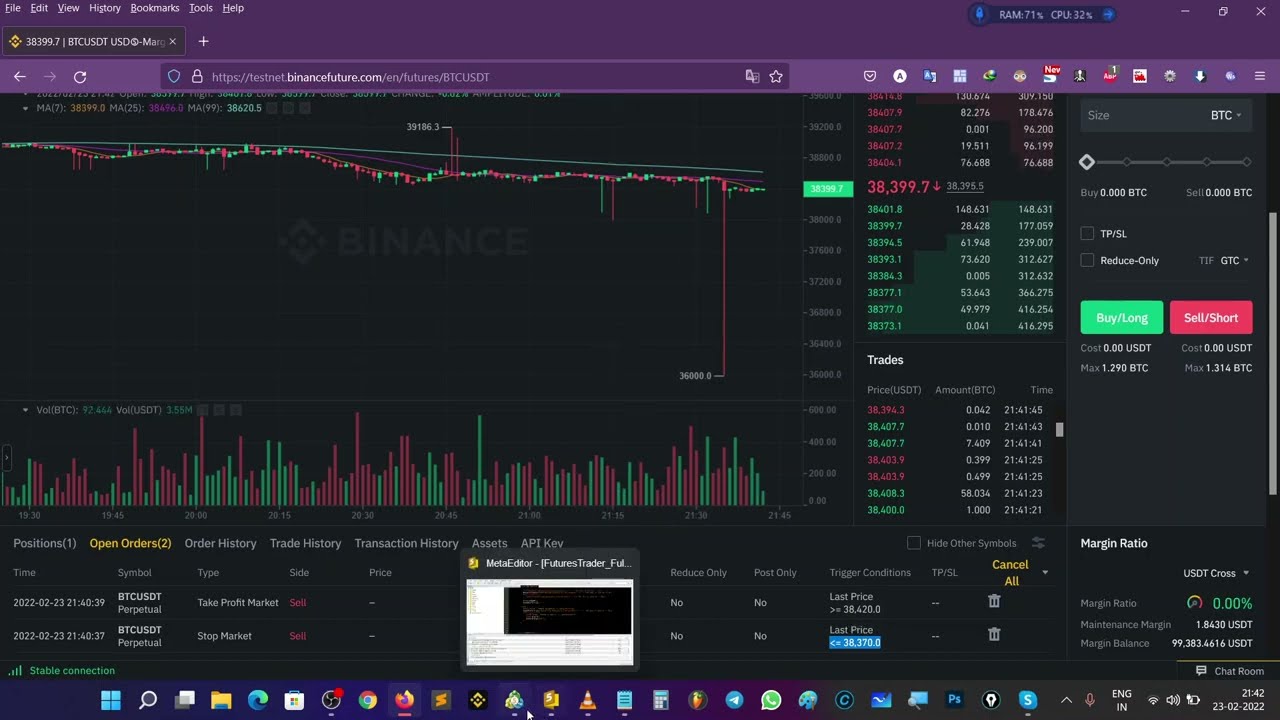Image resolution: width=1280 pixels, height=720 pixels.
Task: Click the browser Back arrow
Action: (19, 76)
